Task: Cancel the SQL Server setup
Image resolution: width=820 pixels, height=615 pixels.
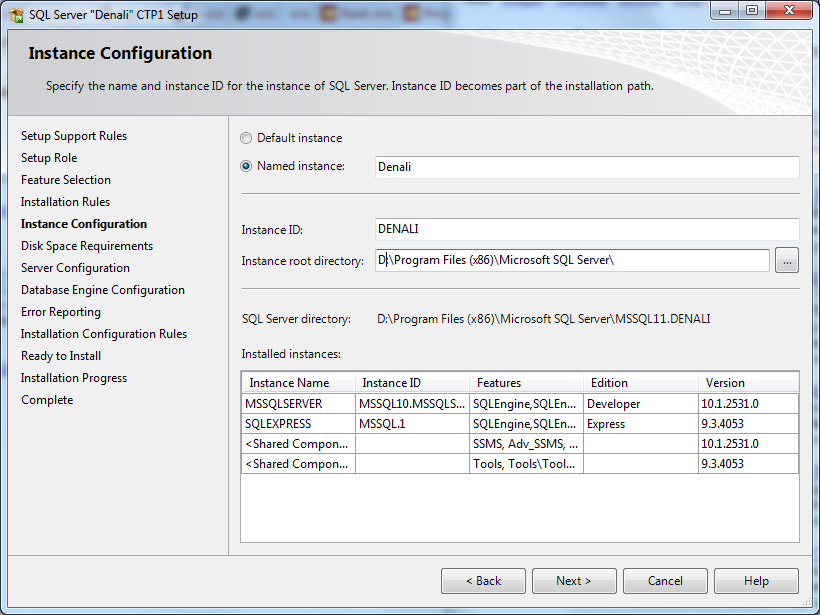Action: click(x=665, y=581)
